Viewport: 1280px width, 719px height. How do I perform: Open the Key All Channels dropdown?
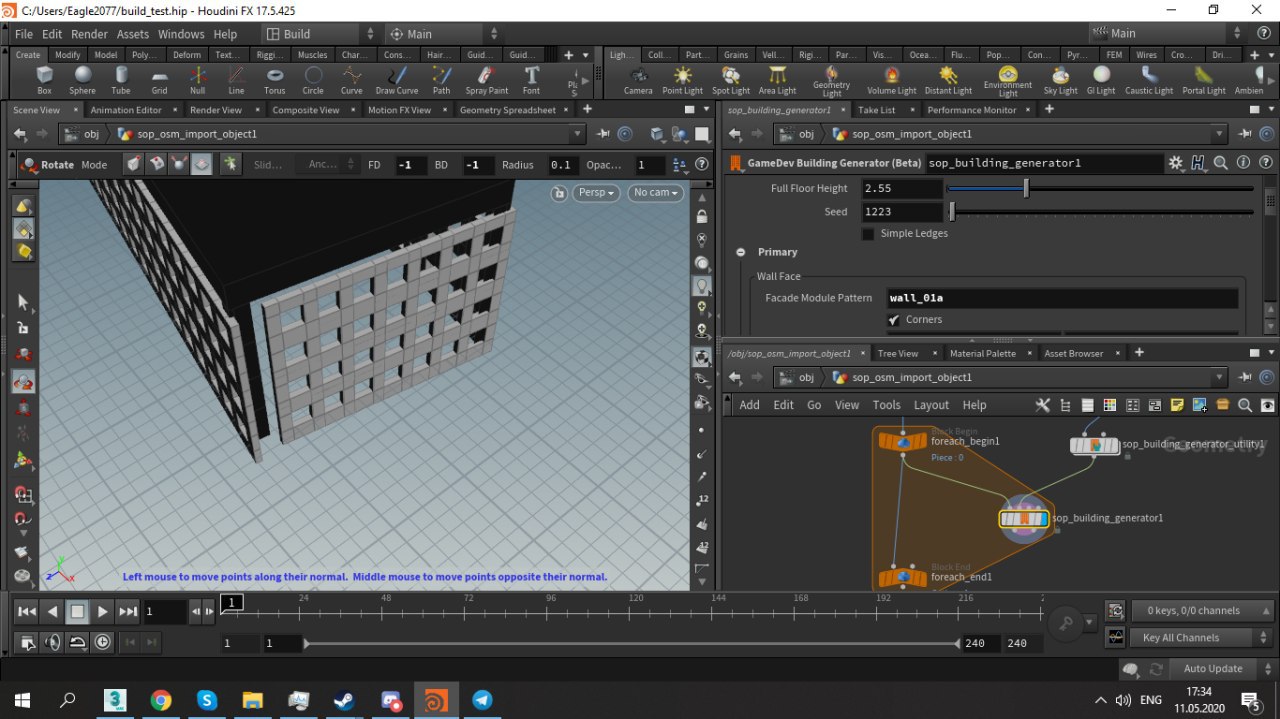click(x=1202, y=638)
